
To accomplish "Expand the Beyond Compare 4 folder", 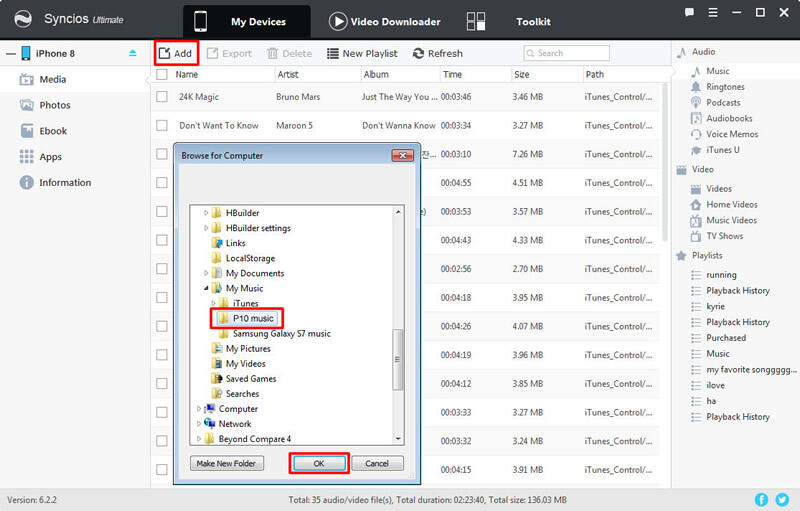I will (198, 439).
